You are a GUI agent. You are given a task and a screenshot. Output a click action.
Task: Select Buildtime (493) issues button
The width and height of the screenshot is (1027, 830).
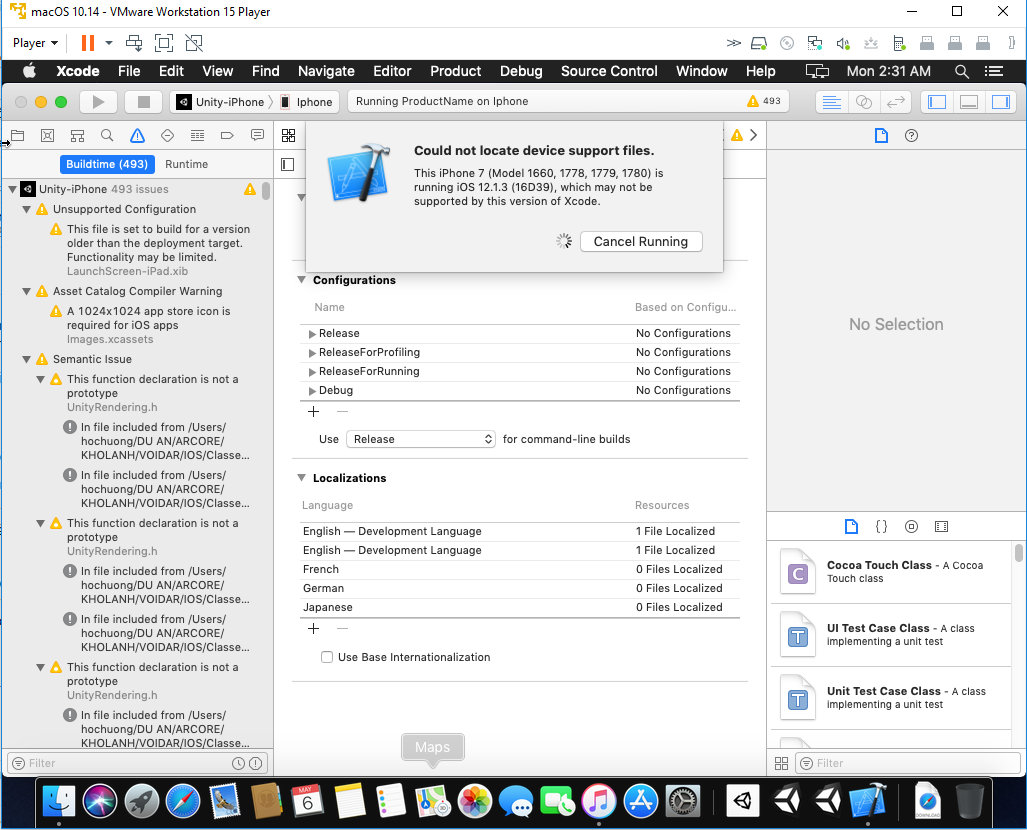(x=107, y=164)
